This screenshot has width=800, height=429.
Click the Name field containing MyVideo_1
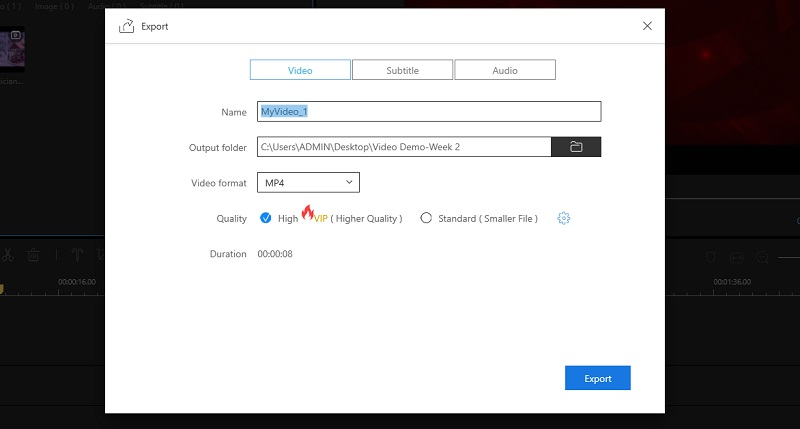tap(429, 111)
